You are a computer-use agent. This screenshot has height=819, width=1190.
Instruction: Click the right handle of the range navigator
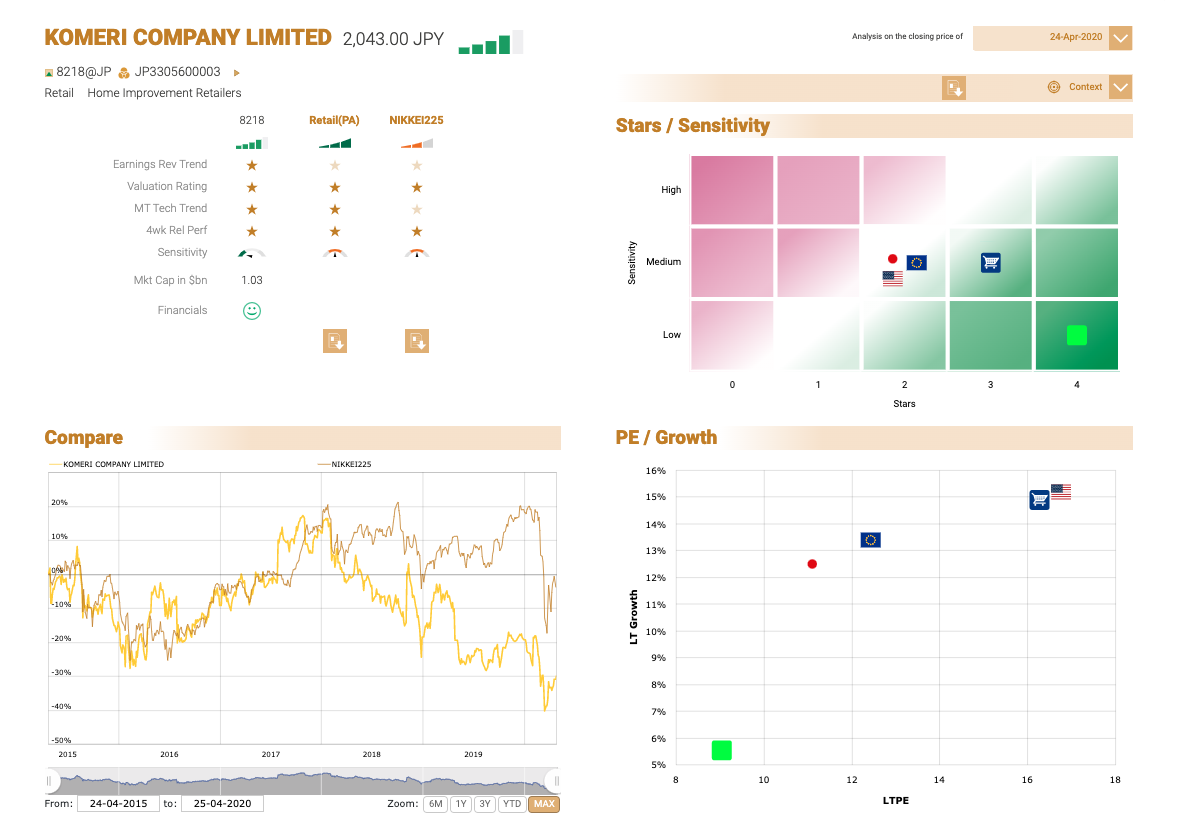556,780
